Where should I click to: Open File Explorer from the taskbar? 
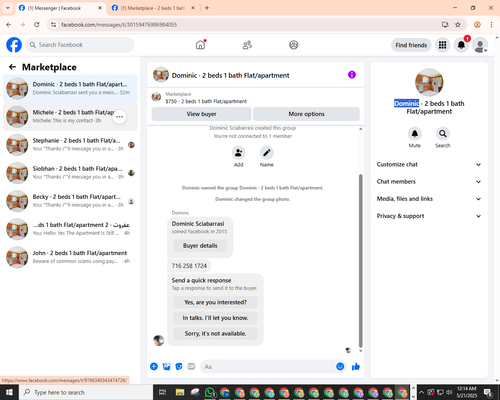[x=180, y=392]
